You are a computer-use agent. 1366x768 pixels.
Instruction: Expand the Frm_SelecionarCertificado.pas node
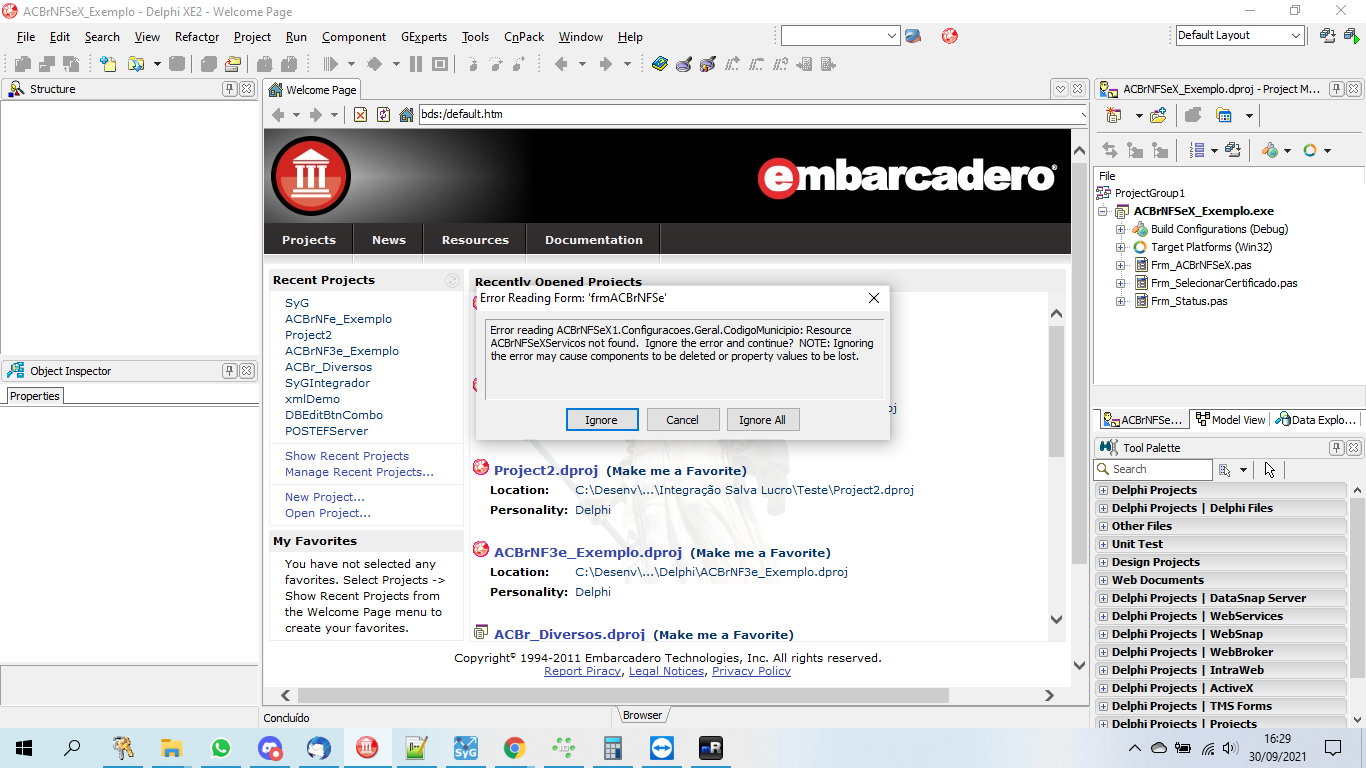pyautogui.click(x=1121, y=284)
